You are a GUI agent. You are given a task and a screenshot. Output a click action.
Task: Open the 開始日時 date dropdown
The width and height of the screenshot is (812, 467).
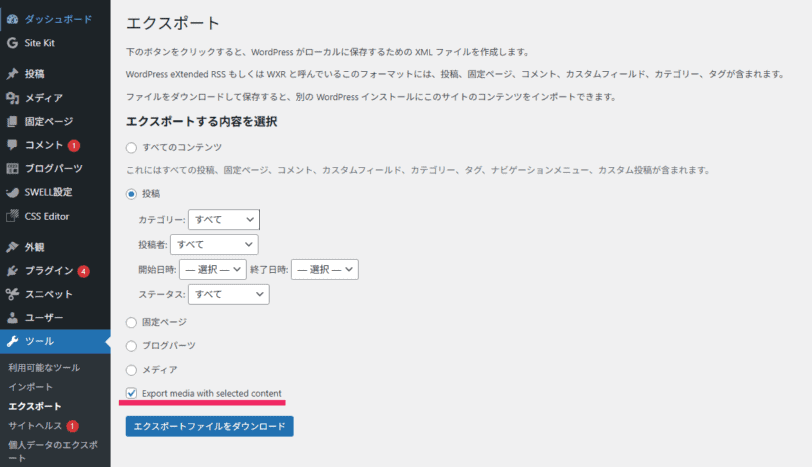[x=213, y=269]
